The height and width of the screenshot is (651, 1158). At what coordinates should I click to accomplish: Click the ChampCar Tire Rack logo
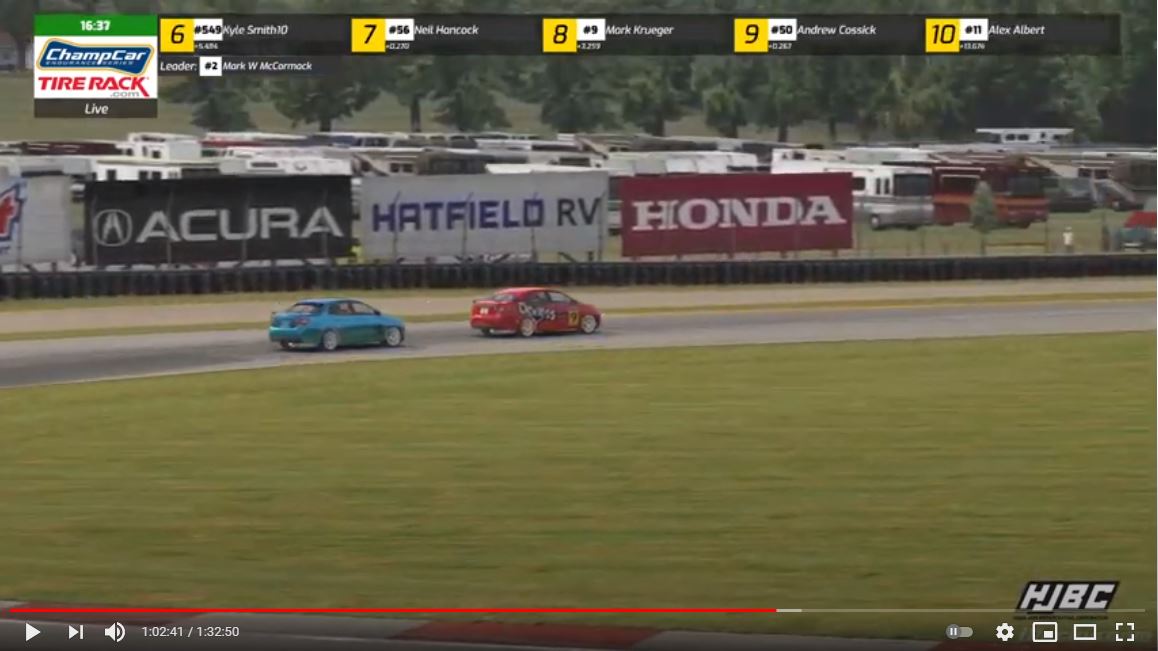click(x=95, y=68)
